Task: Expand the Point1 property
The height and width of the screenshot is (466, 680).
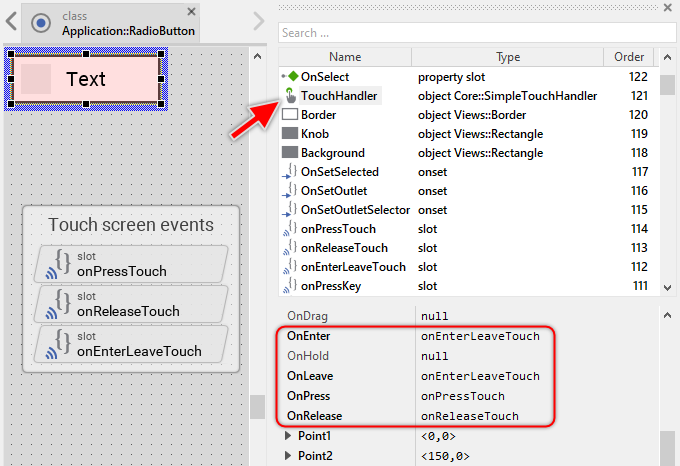Action: click(289, 437)
